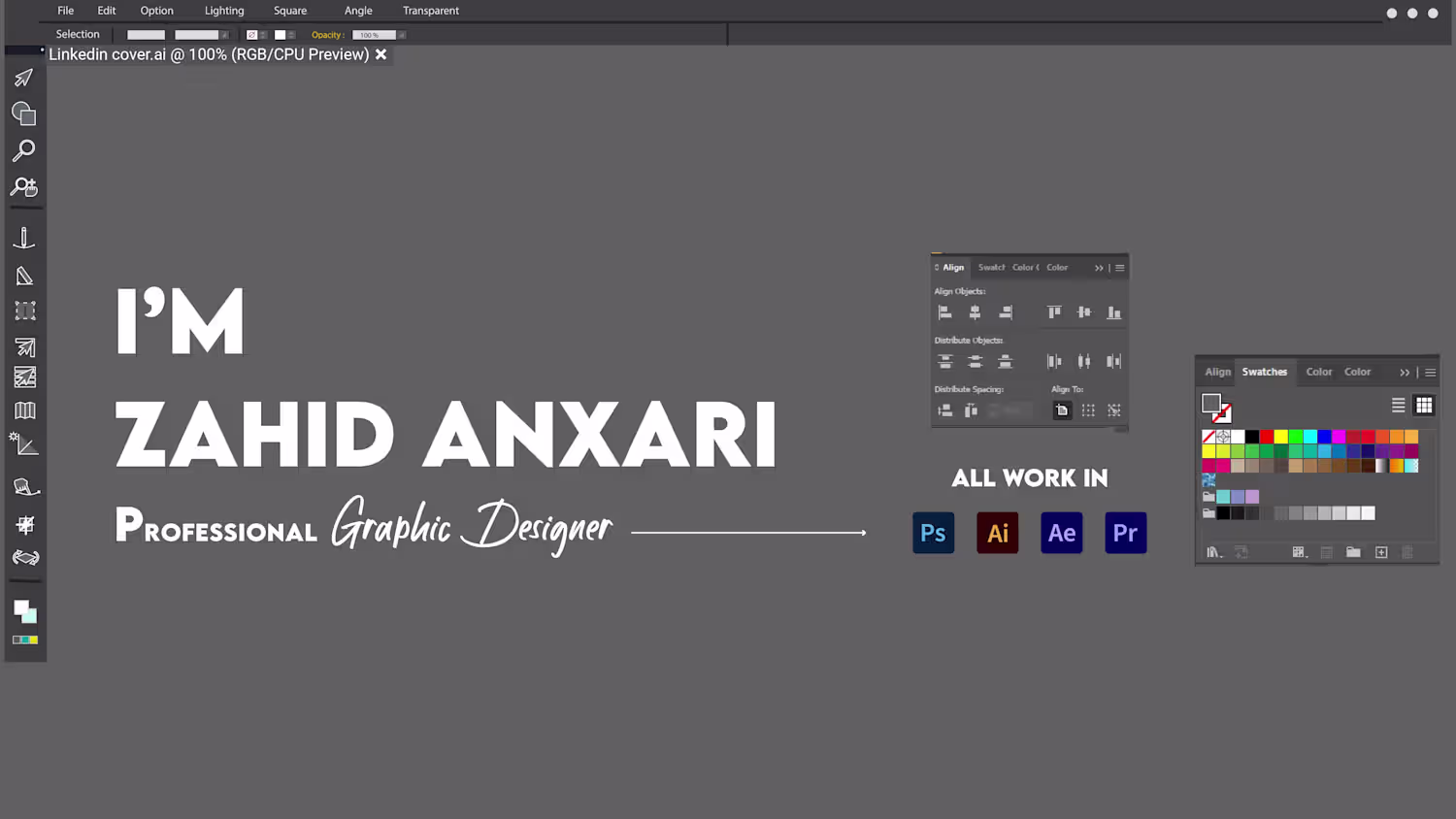Switch to Align tab in the Swatches panel group
Image resolution: width=1456 pixels, height=819 pixels.
1217,372
